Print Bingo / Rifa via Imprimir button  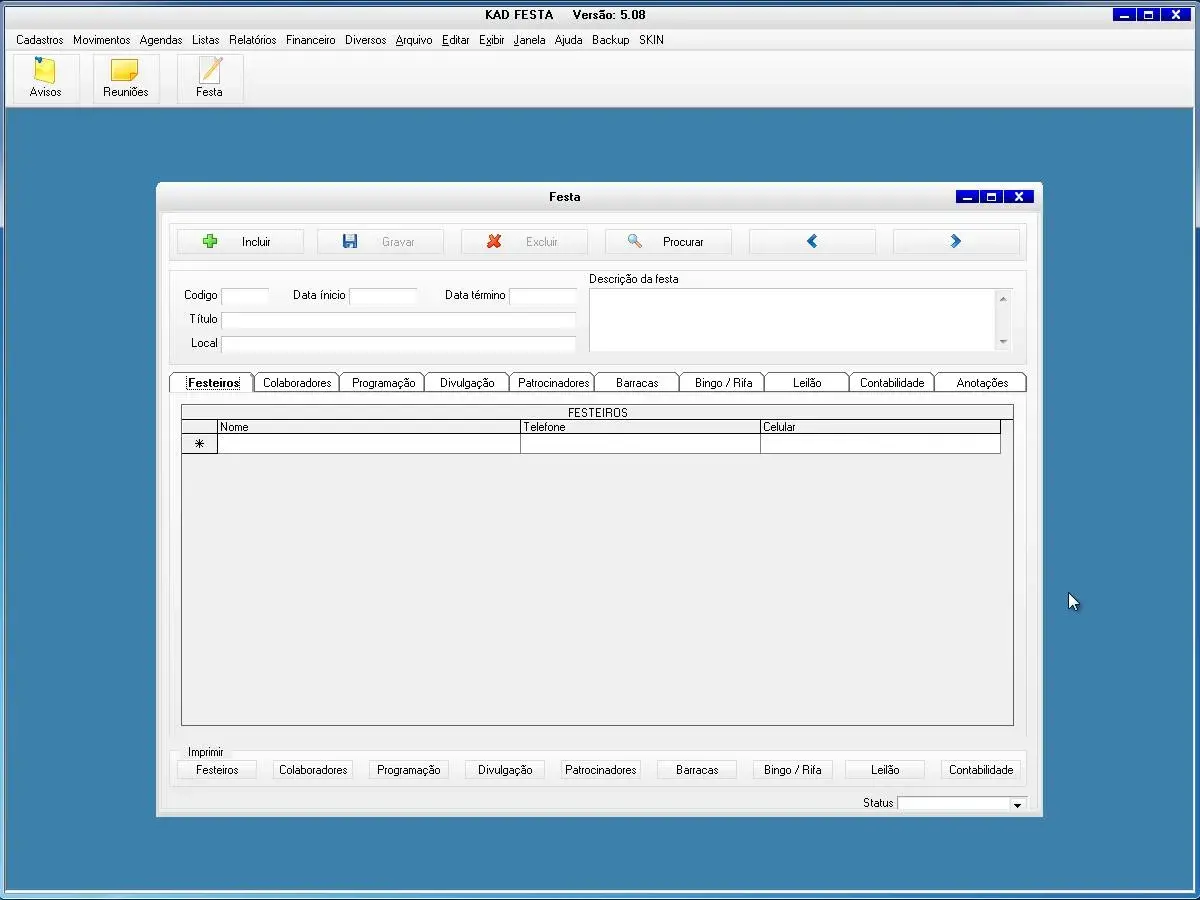click(x=793, y=770)
